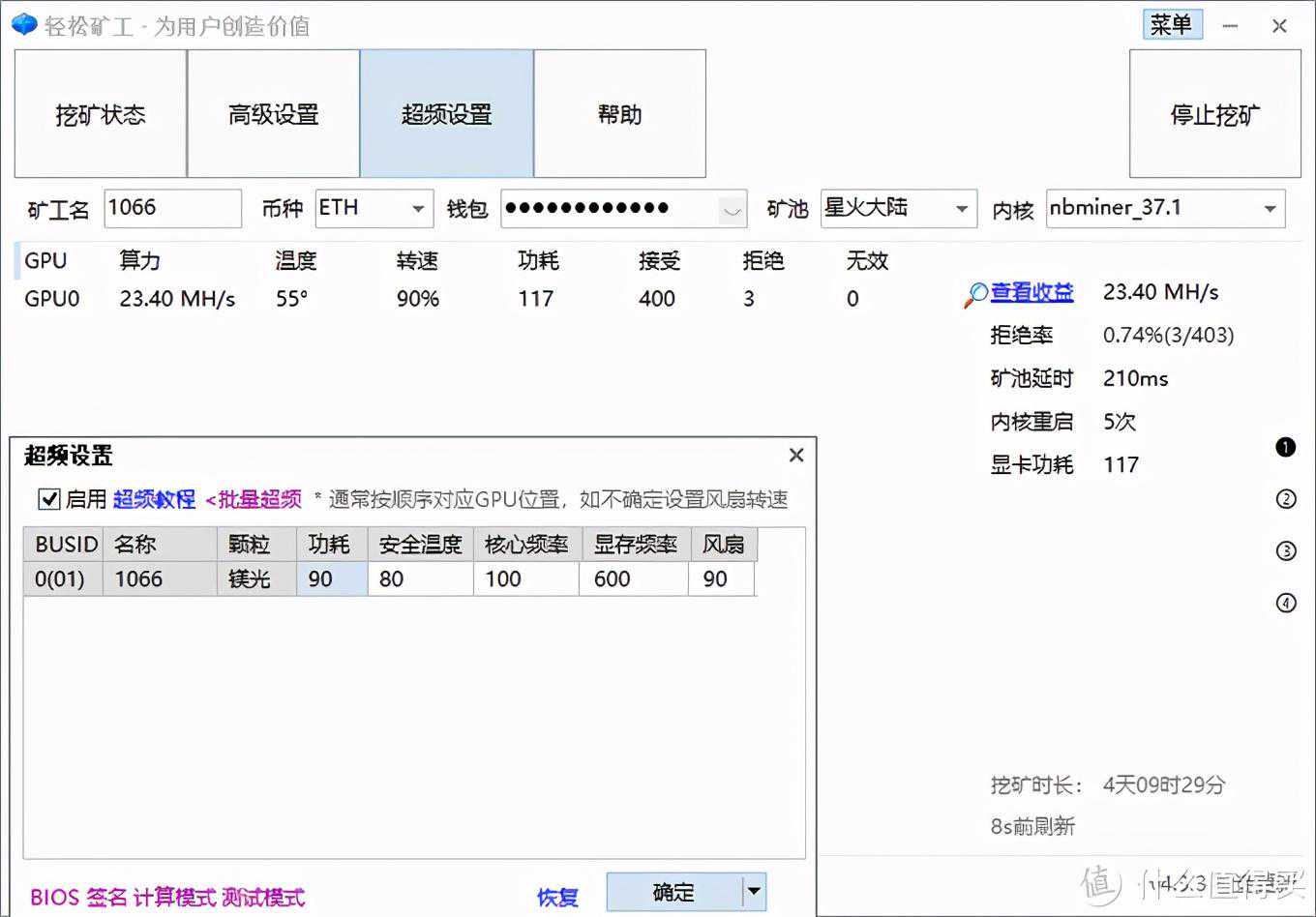
Task: Select page indicator number 2
Action: tap(1285, 499)
